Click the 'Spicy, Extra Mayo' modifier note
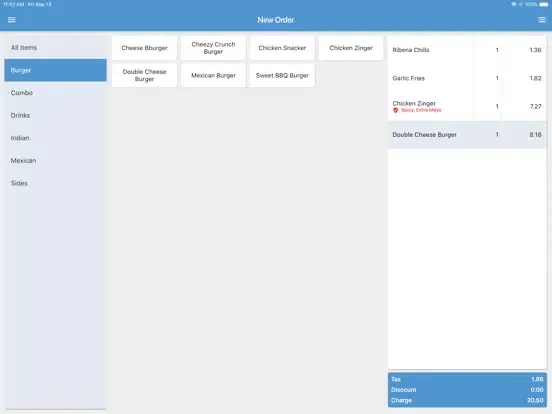Image resolution: width=552 pixels, height=414 pixels. tap(421, 110)
